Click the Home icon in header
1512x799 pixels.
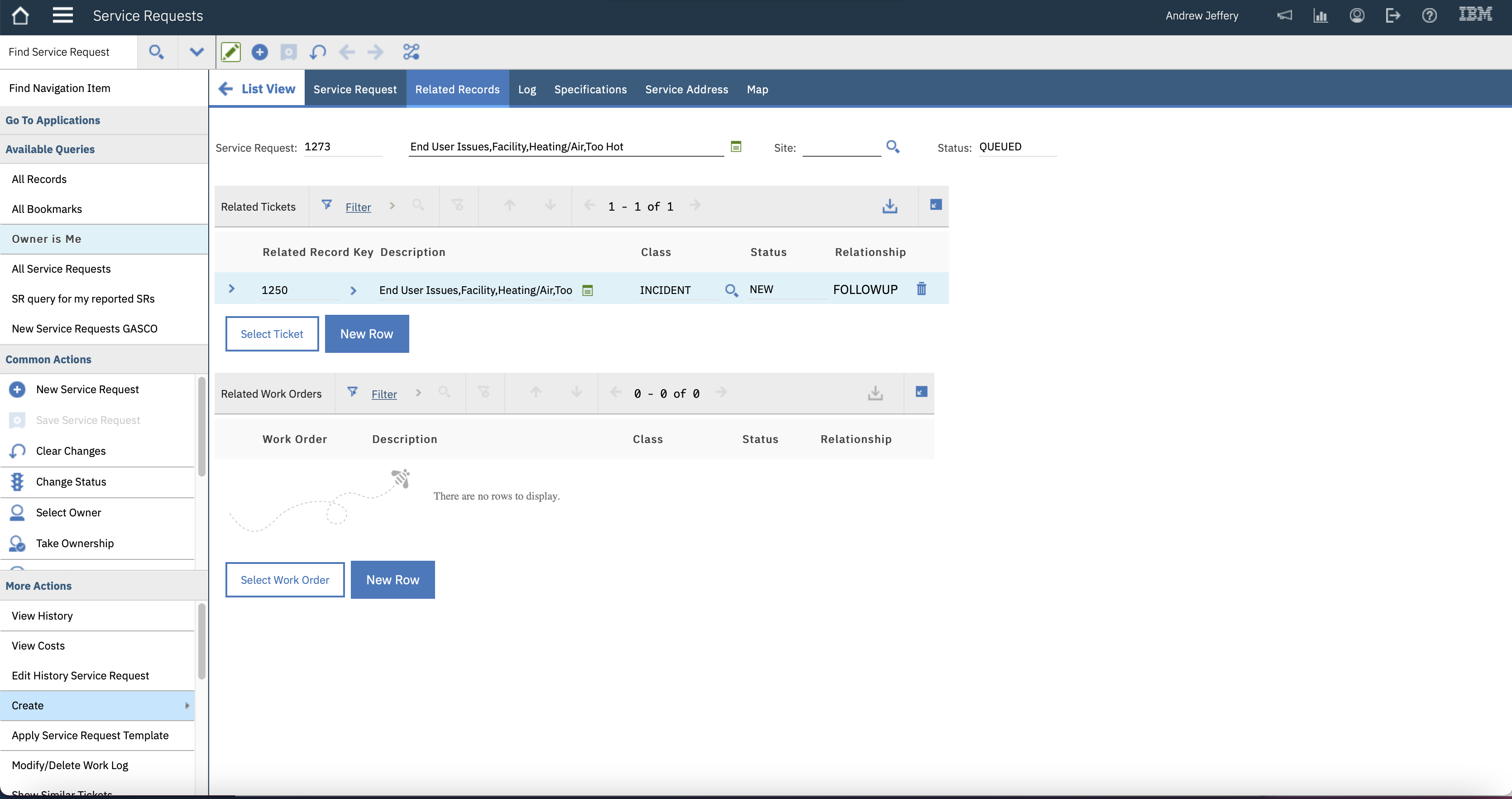[20, 16]
